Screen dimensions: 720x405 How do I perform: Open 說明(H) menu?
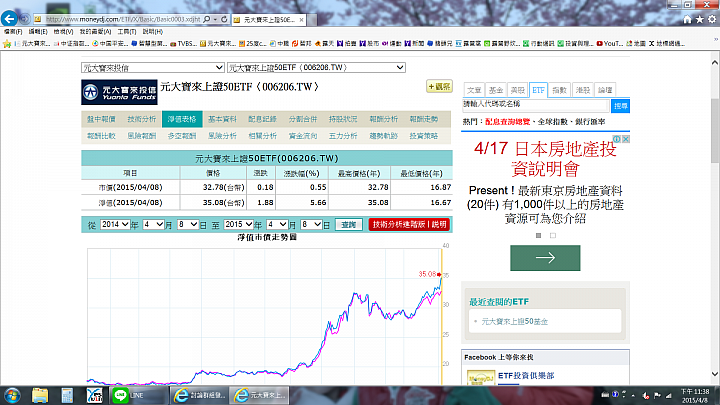[152, 32]
